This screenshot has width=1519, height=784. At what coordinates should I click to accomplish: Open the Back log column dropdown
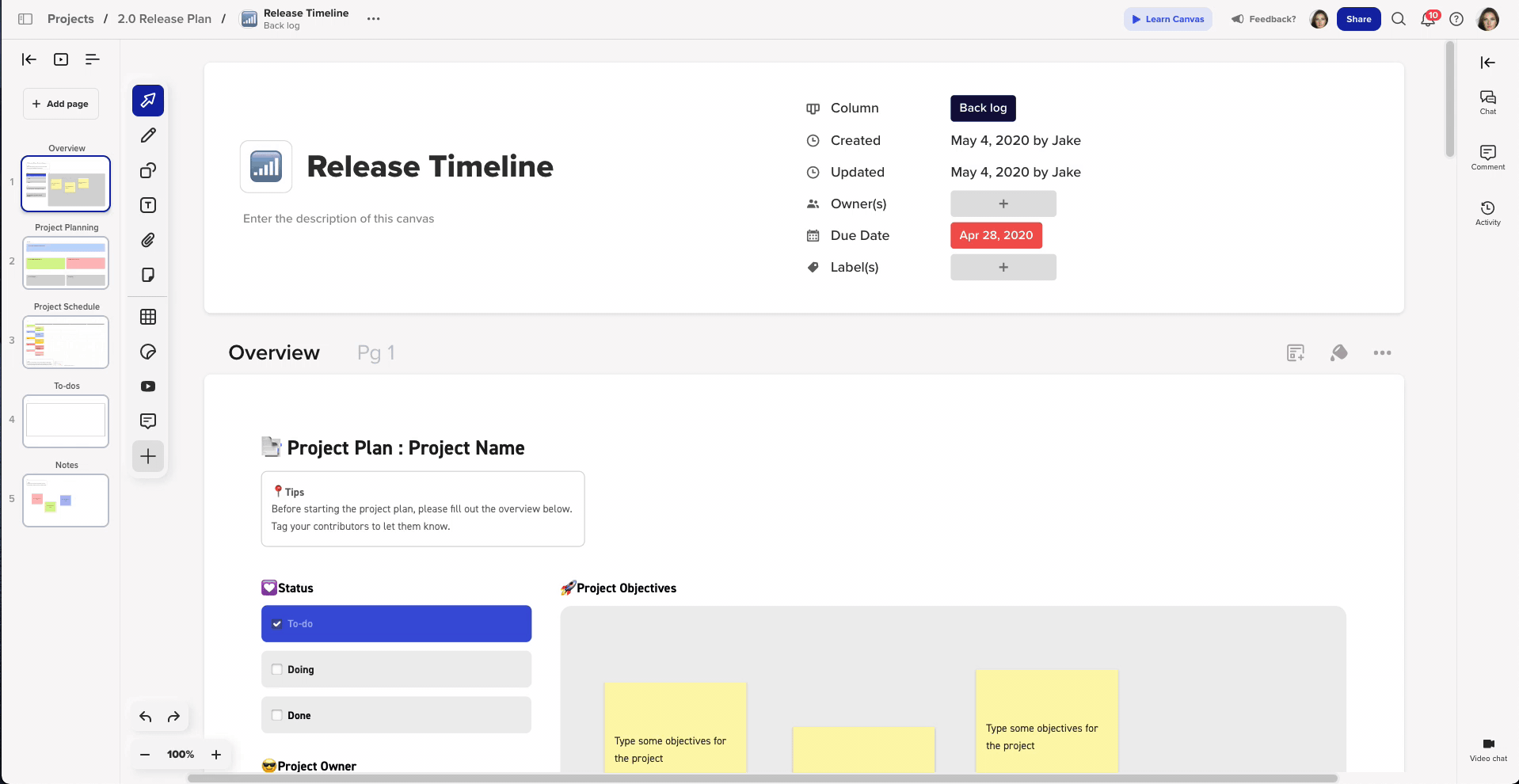982,108
